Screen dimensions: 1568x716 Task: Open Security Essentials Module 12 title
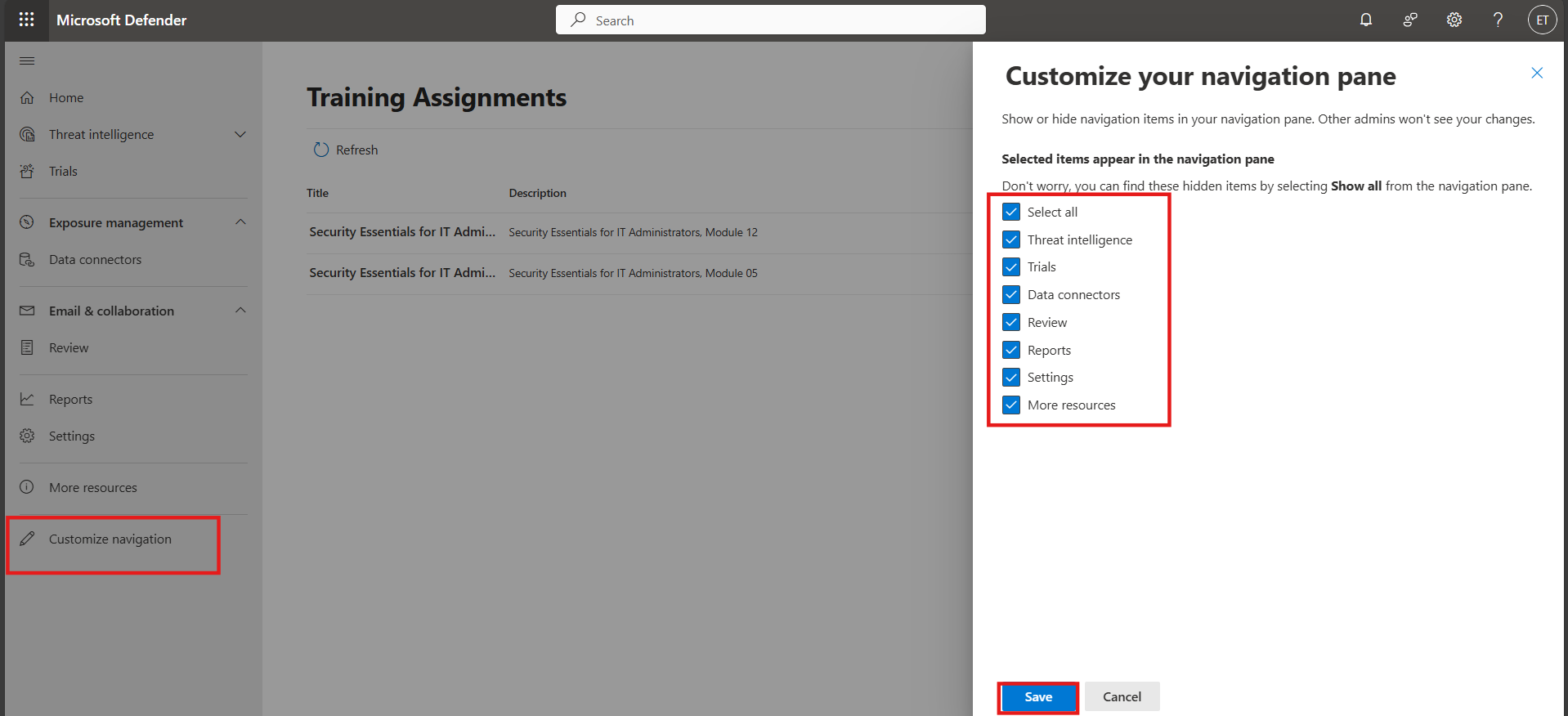pos(402,232)
